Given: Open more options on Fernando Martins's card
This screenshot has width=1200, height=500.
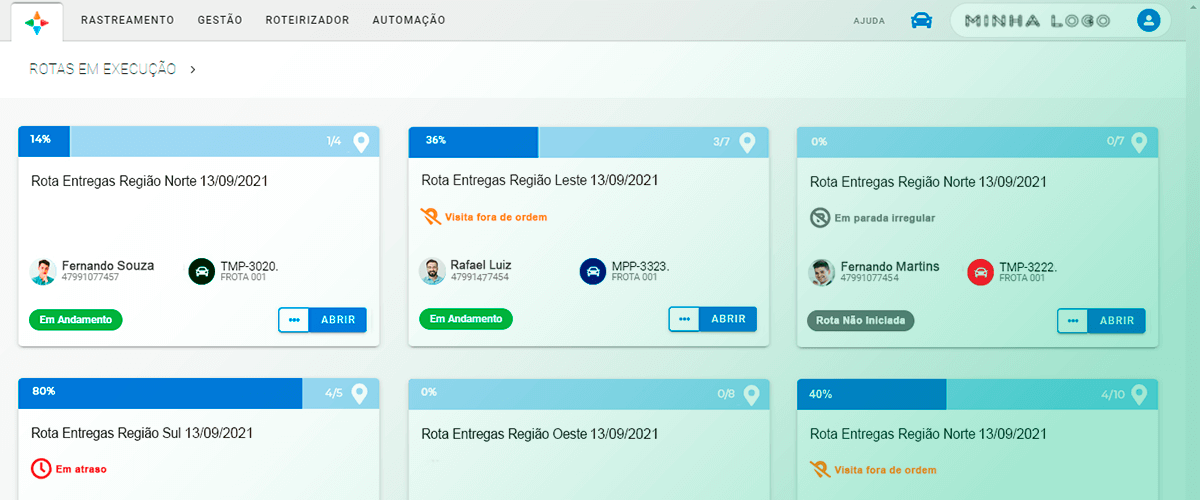Looking at the screenshot, I should click(x=1072, y=321).
